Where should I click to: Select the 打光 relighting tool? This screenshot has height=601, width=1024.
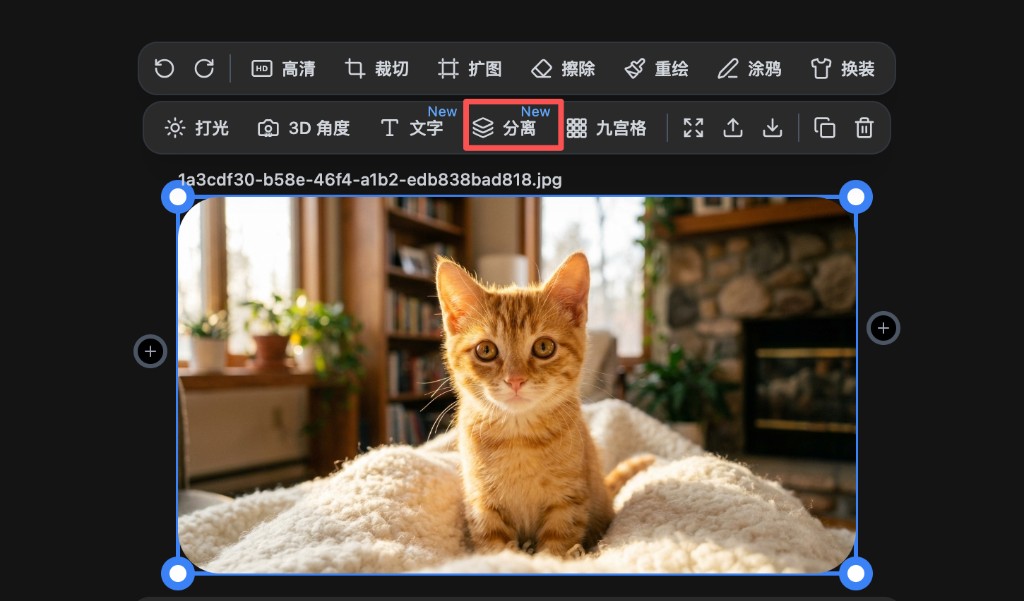(197, 128)
